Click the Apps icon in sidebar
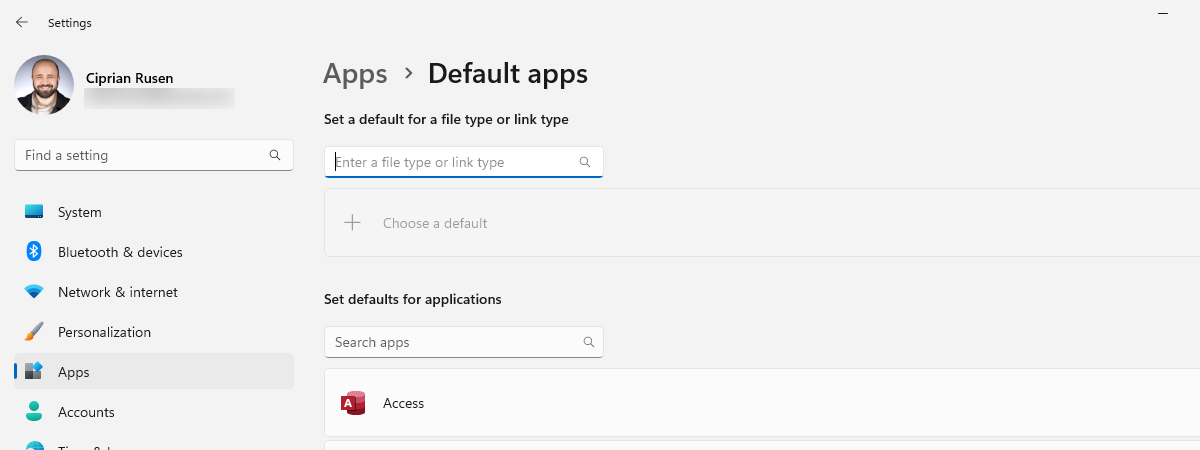The image size is (1200, 450). click(x=34, y=372)
